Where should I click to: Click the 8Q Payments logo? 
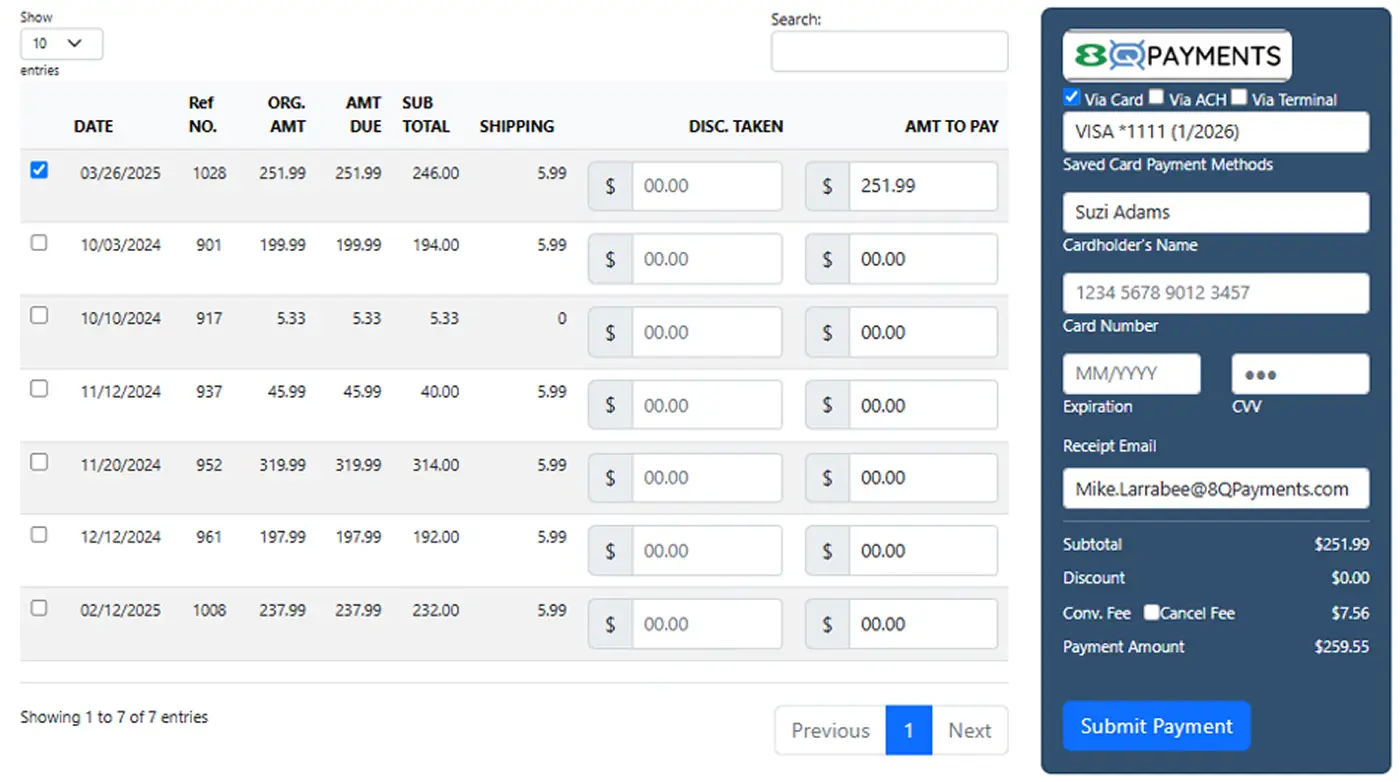1177,56
